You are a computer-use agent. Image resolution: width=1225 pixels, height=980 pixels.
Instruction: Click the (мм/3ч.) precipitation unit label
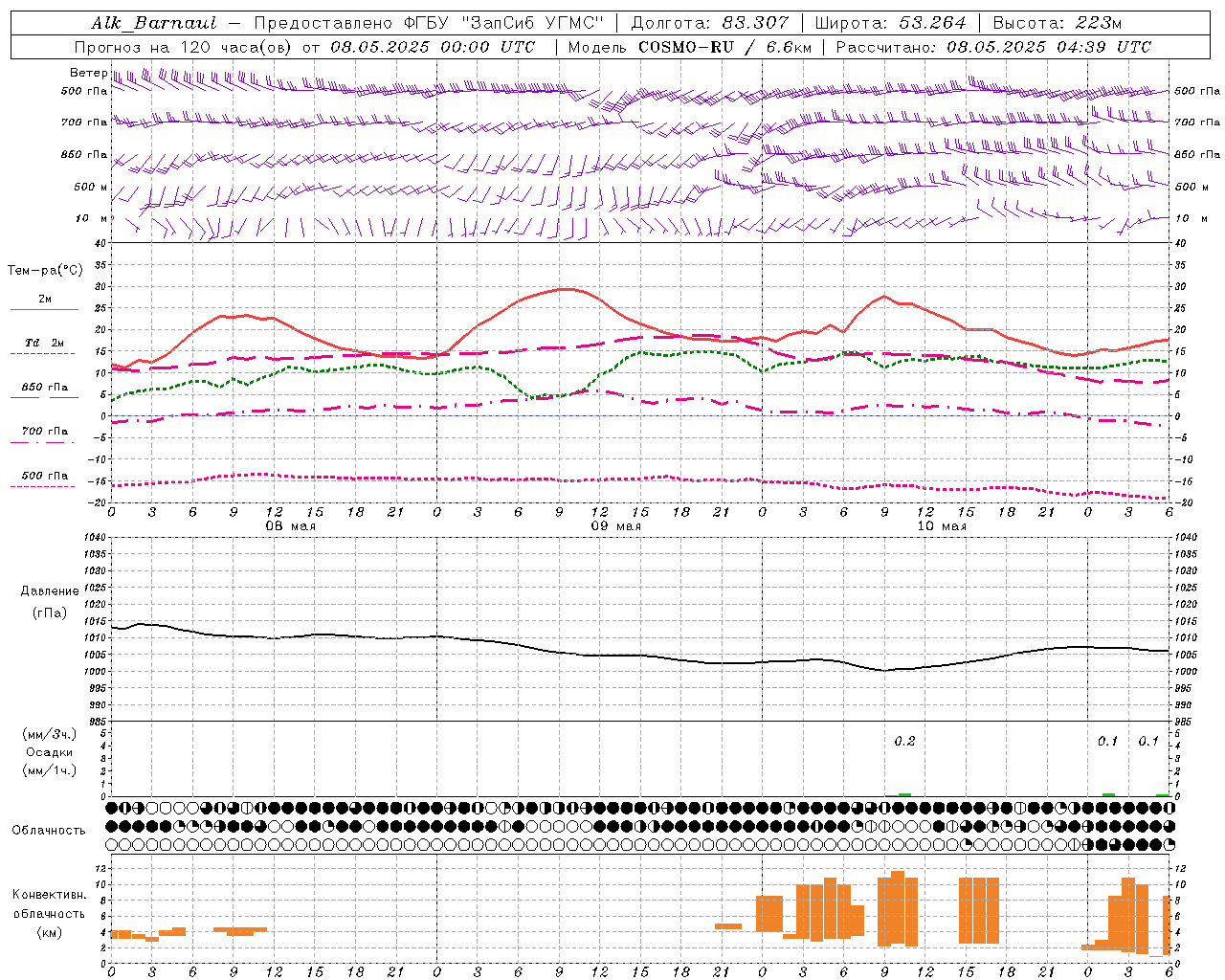pyautogui.click(x=49, y=734)
